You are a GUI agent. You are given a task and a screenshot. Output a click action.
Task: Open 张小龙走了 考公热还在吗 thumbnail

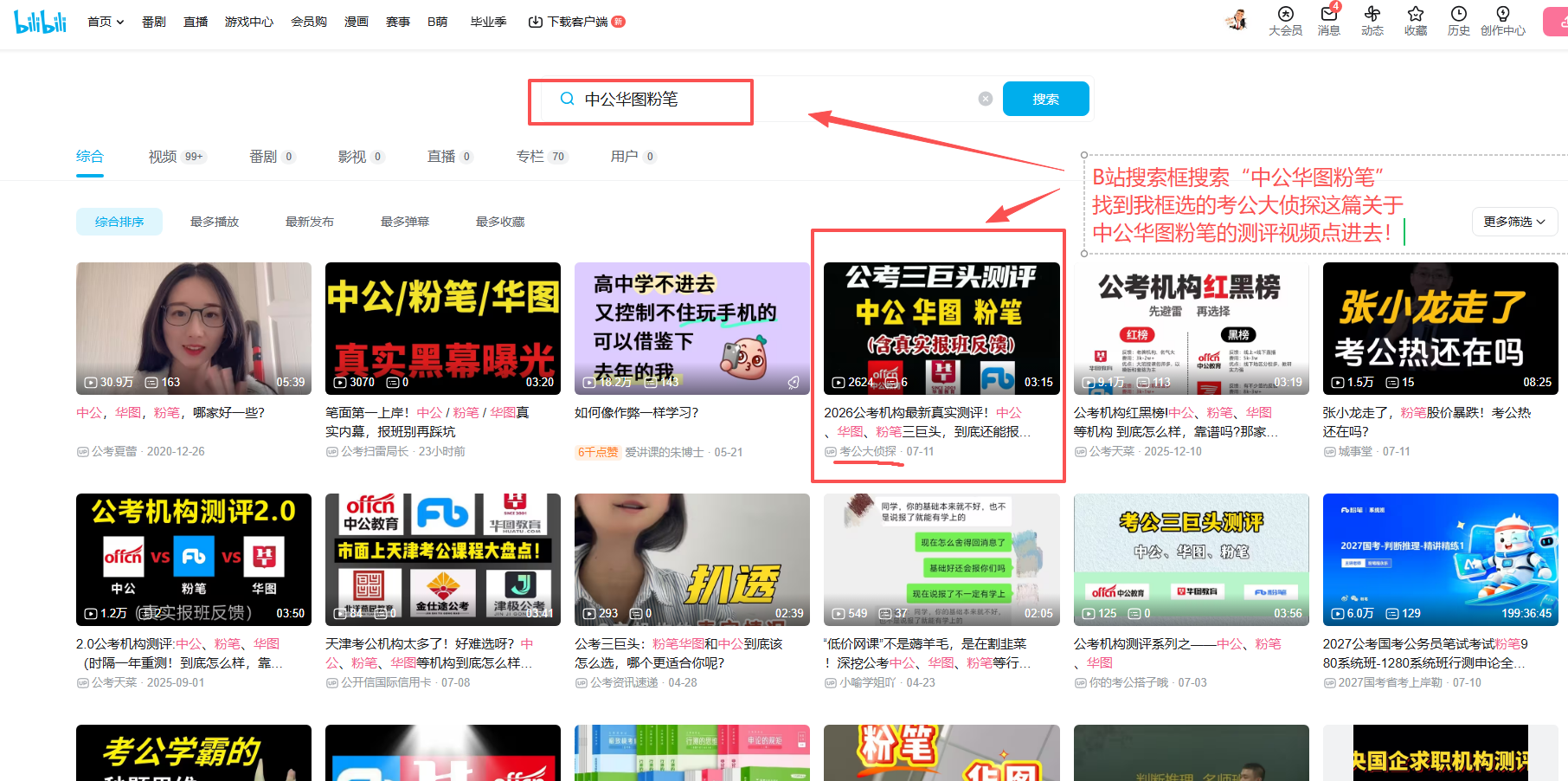[x=1440, y=328]
